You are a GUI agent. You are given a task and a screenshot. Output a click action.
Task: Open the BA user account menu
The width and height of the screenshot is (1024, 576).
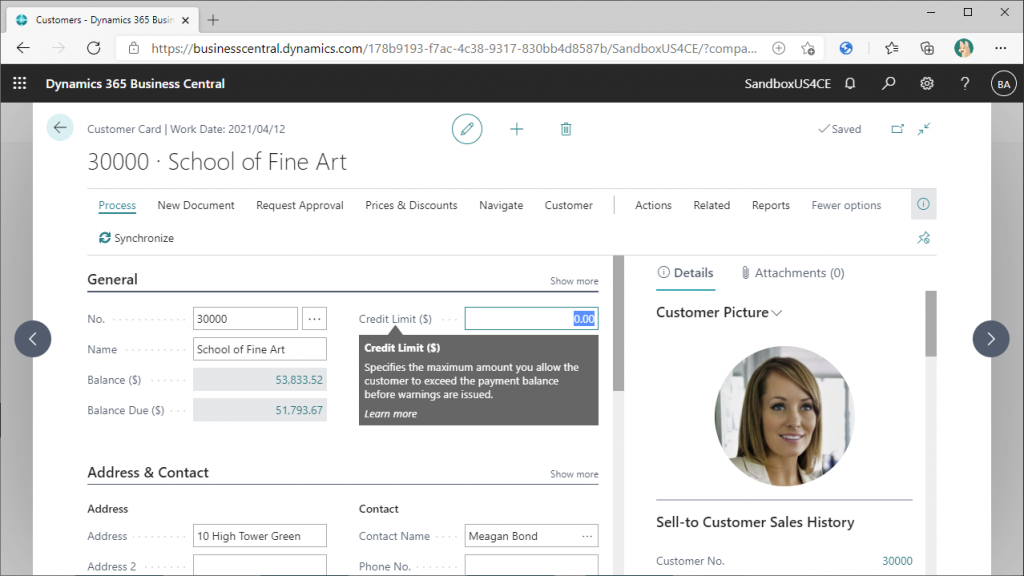click(x=1003, y=84)
